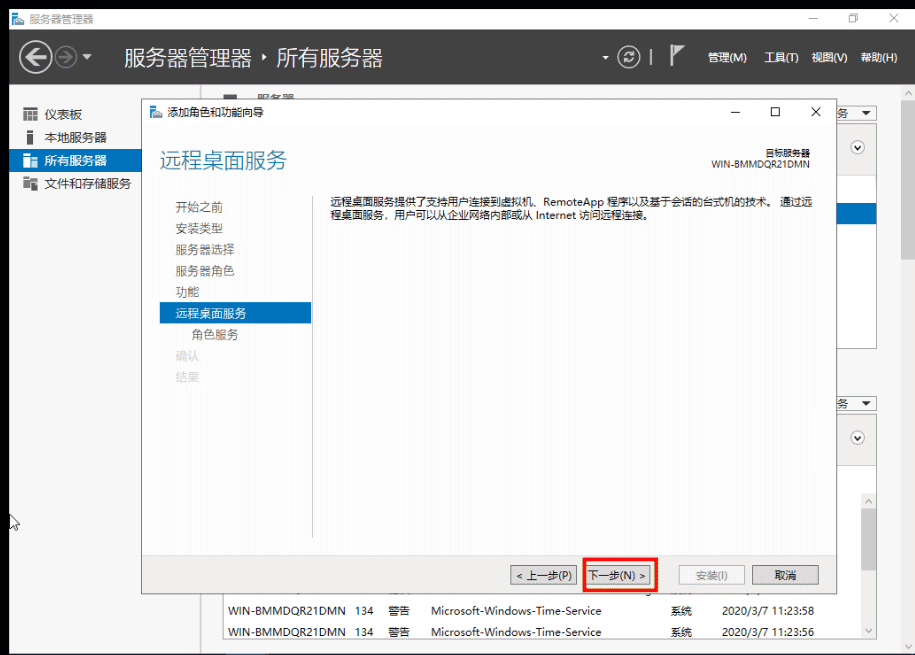Click the events list vertical scrollbar

[867, 540]
